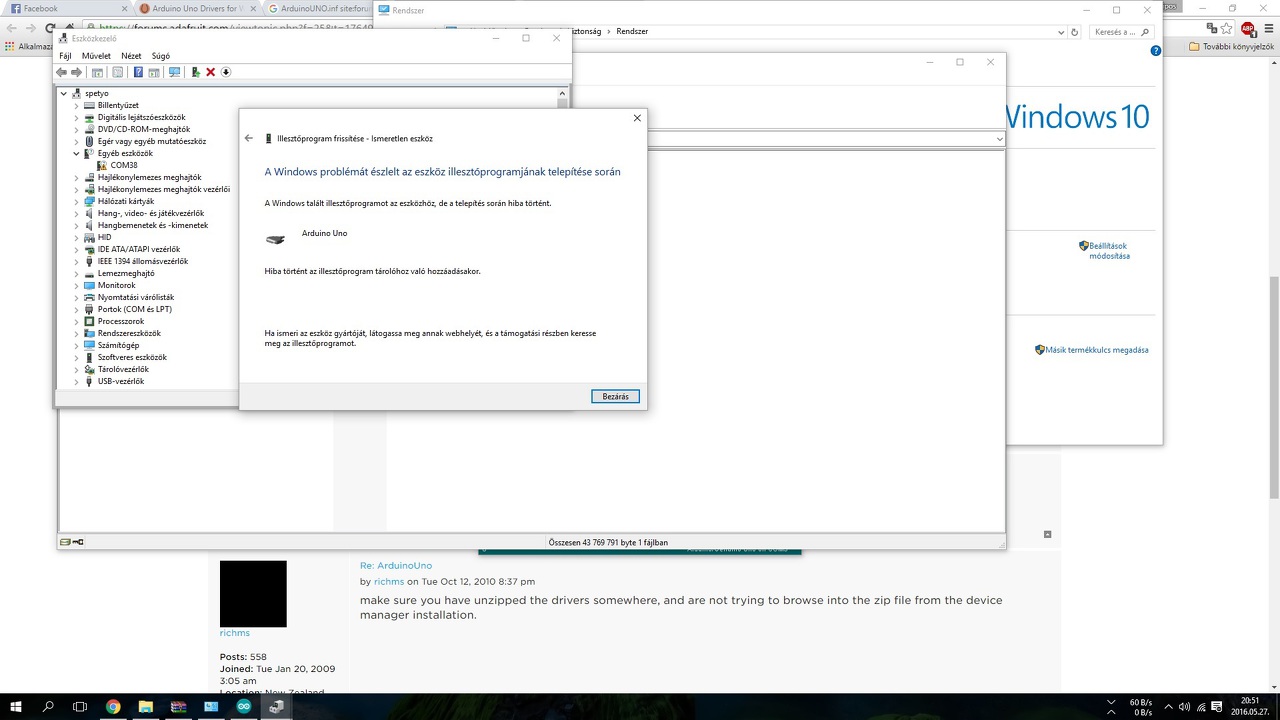Open the Windows Start menu
Screen dimensions: 1280x720
click(16, 706)
